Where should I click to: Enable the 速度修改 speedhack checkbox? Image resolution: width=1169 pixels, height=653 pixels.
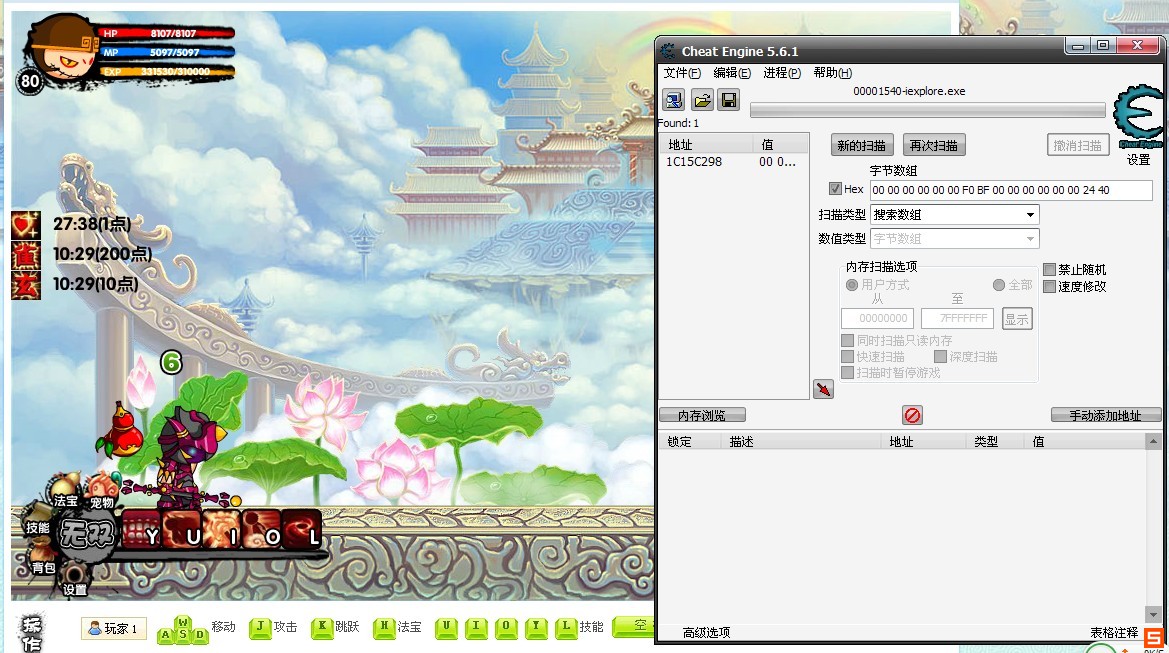pos(1049,286)
